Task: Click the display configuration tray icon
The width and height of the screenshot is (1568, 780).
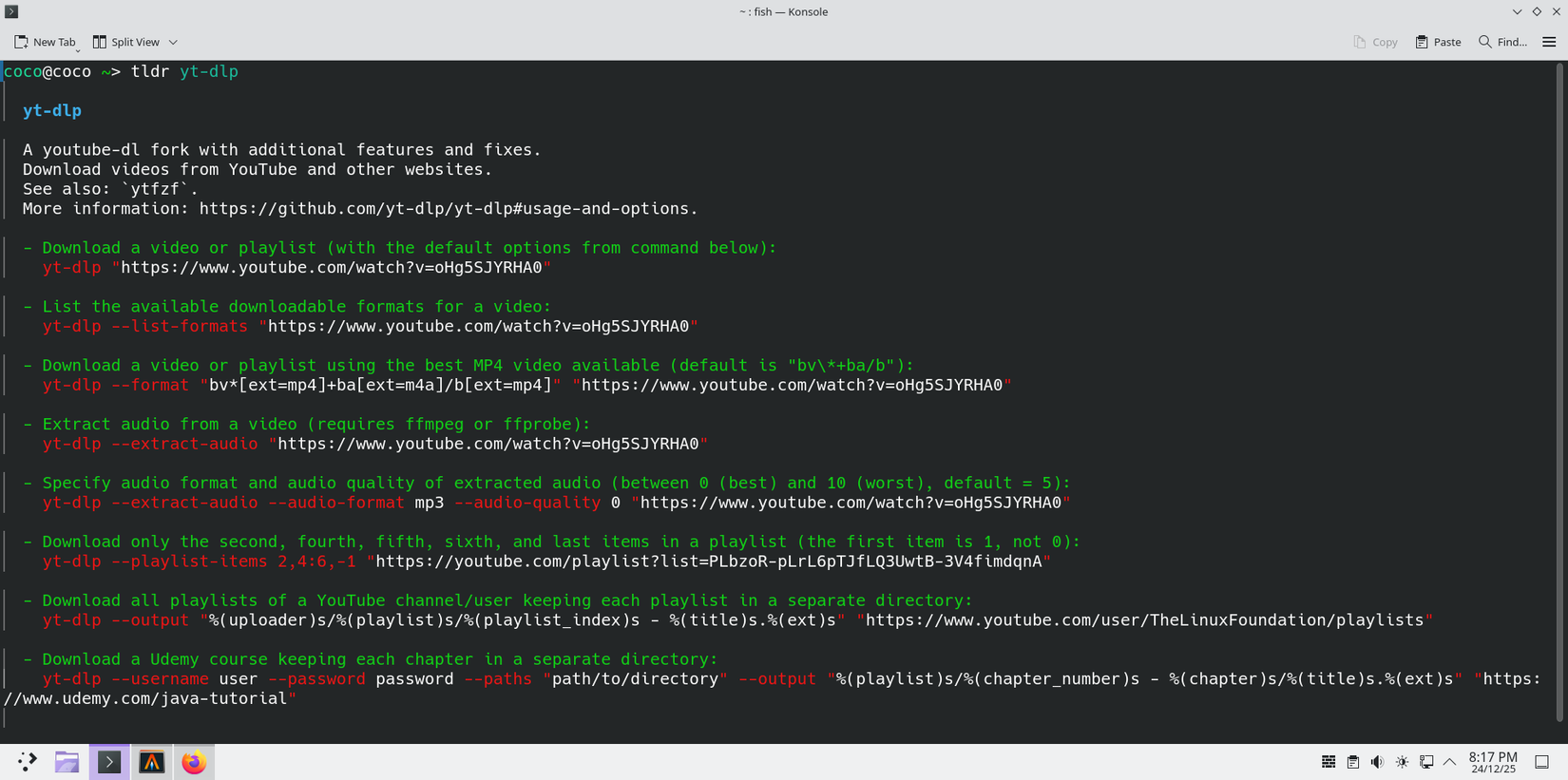Action: (1426, 762)
